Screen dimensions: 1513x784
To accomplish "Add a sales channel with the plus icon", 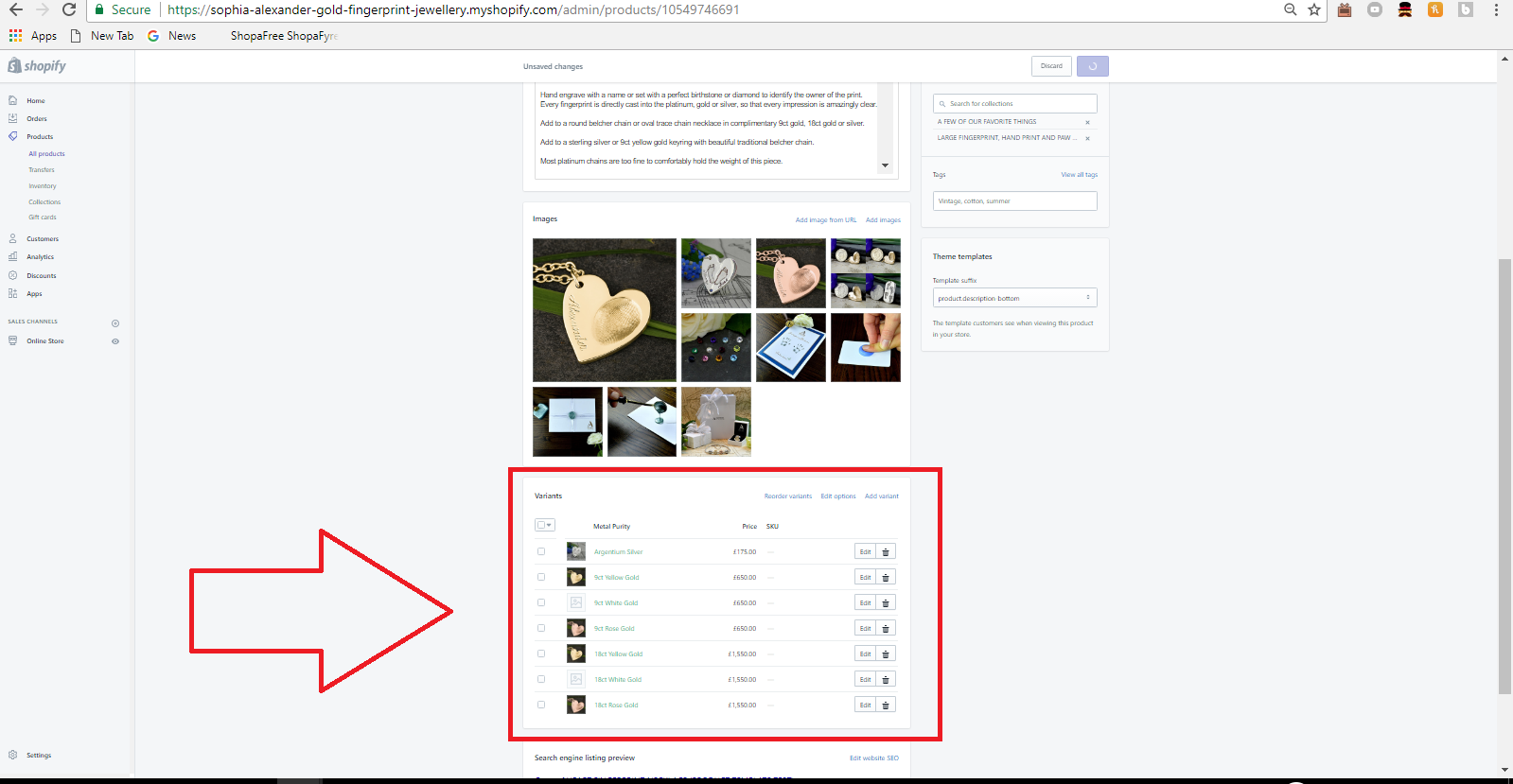I will [x=115, y=323].
